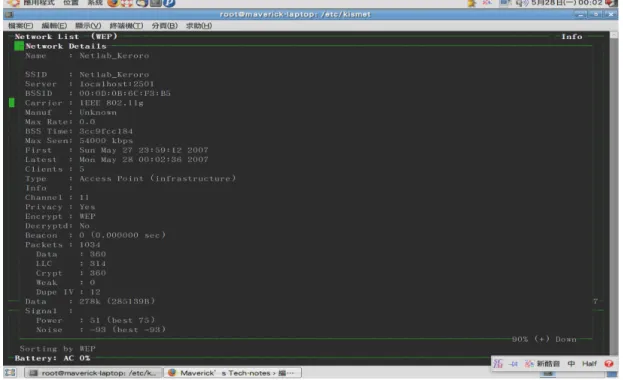Open the 檔案(F) menu in the terminal
This screenshot has height=380, width=623.
pos(21,26)
